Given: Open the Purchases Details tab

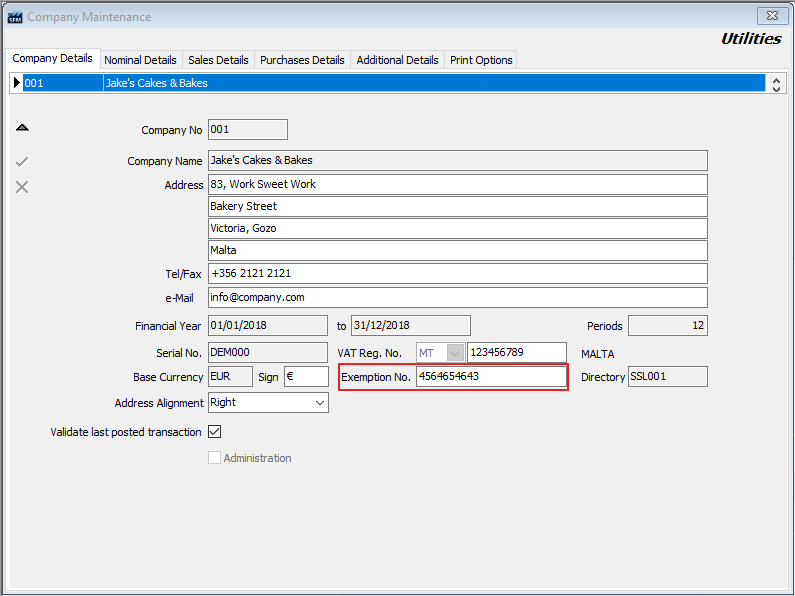Looking at the screenshot, I should point(302,60).
